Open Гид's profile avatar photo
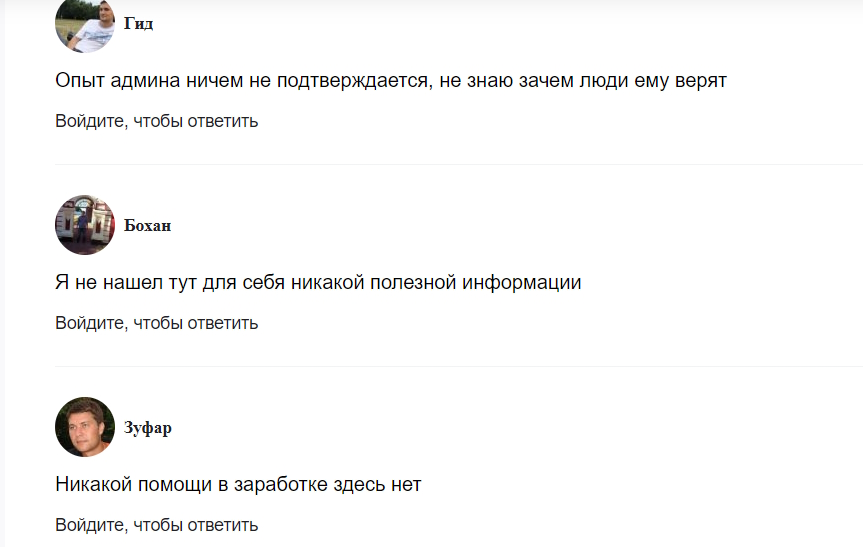The width and height of the screenshot is (863, 547). (85, 25)
